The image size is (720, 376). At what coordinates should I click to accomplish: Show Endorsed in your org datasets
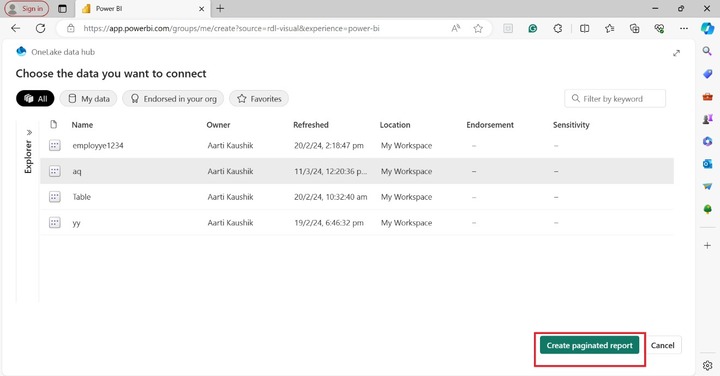coord(173,99)
